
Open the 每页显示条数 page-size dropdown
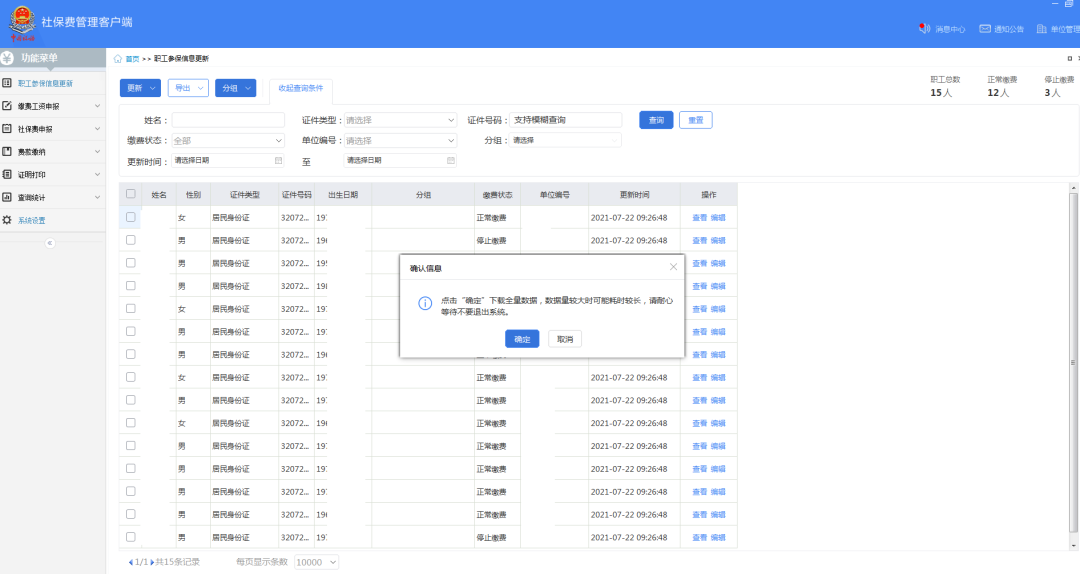click(316, 562)
